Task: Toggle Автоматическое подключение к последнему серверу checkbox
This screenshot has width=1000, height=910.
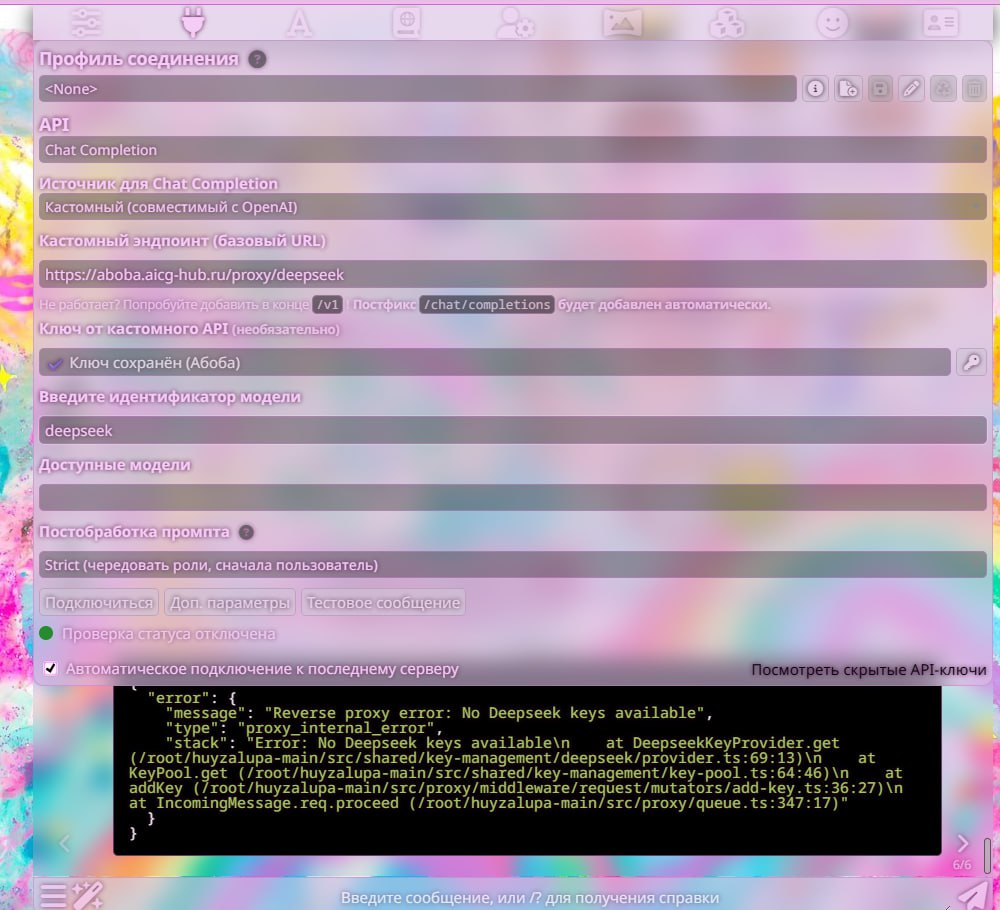Action: point(50,668)
